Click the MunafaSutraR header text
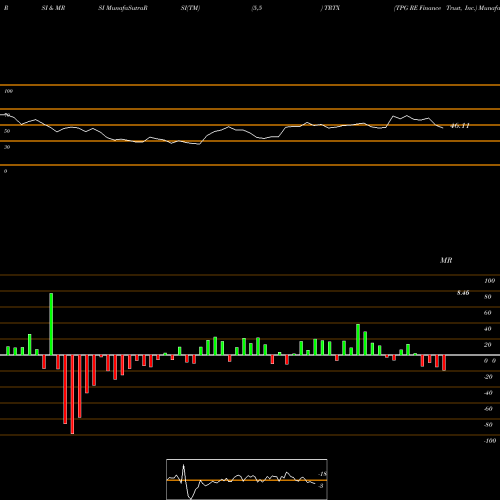Image resolution: width=500 pixels, height=500 pixels. click(126, 8)
